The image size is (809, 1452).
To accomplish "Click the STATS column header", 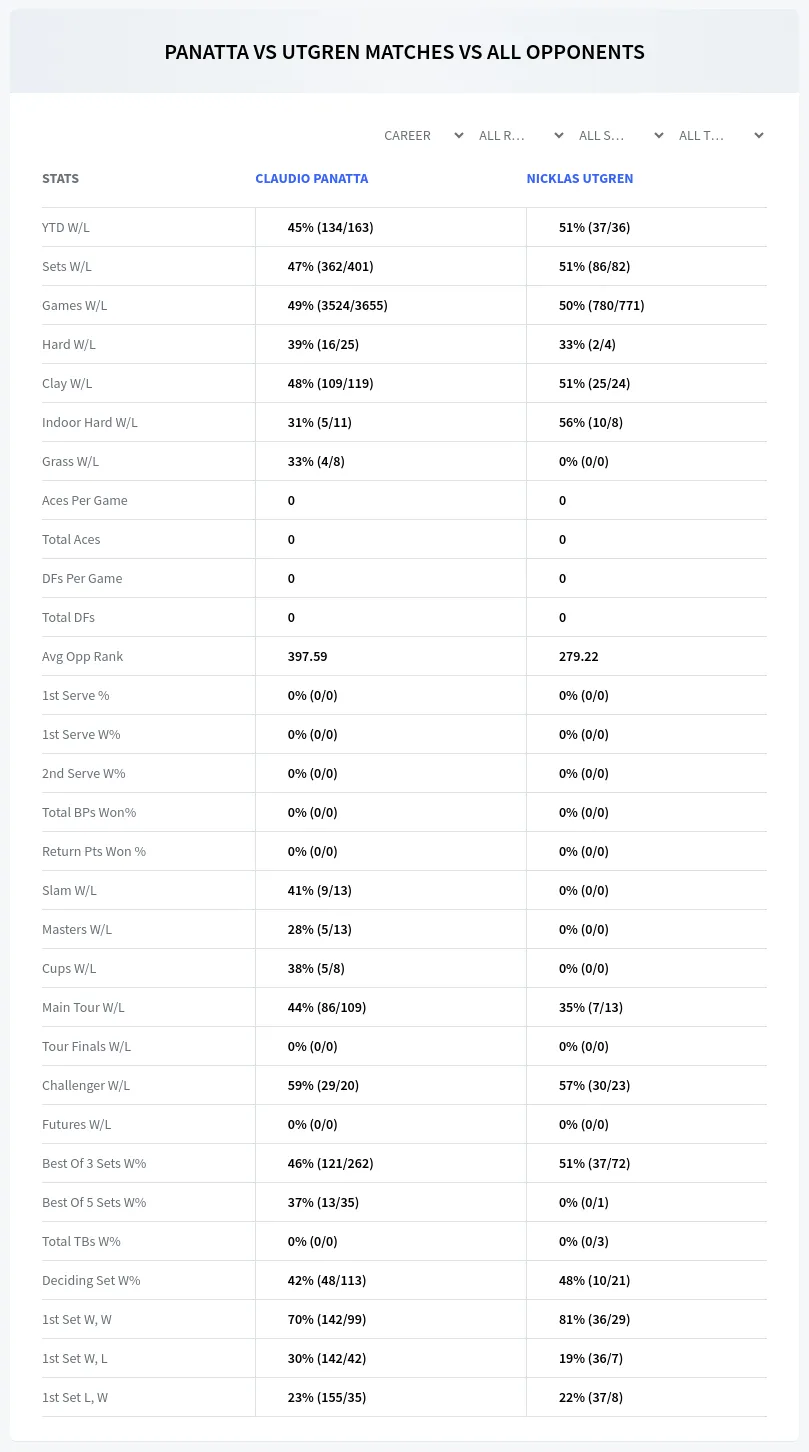I will 60,178.
